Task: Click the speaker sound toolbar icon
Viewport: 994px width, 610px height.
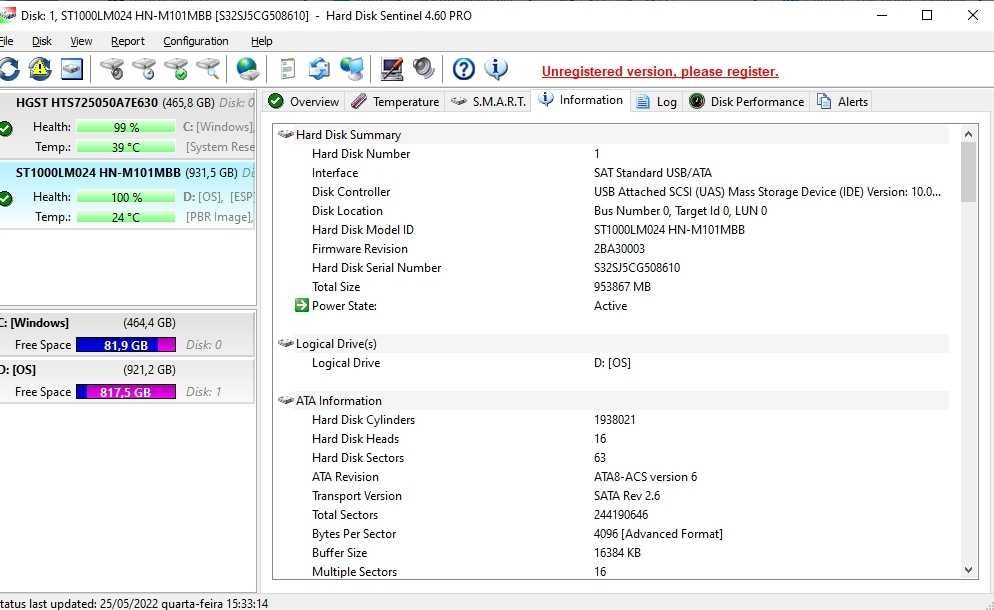Action: [423, 68]
